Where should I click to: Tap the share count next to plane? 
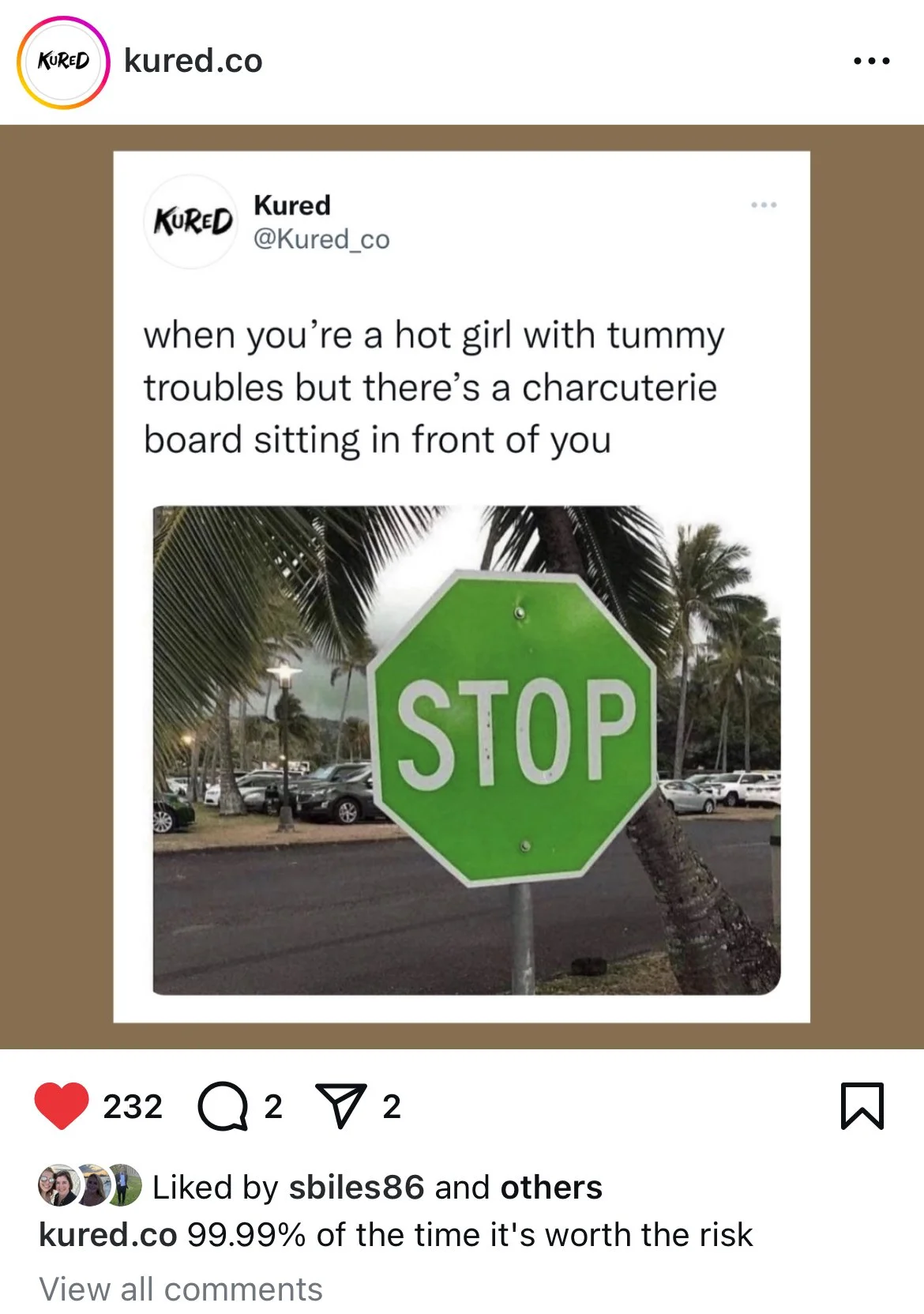(x=392, y=1106)
